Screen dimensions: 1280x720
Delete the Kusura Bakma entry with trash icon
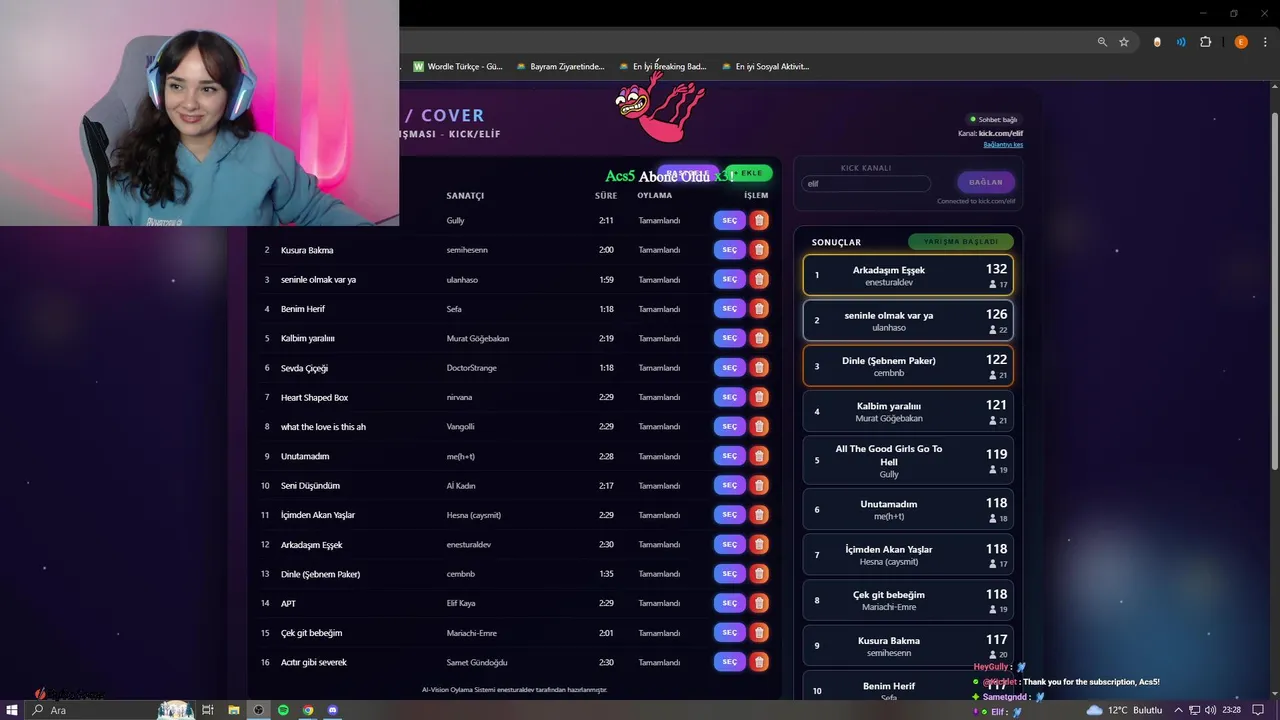[x=759, y=250]
